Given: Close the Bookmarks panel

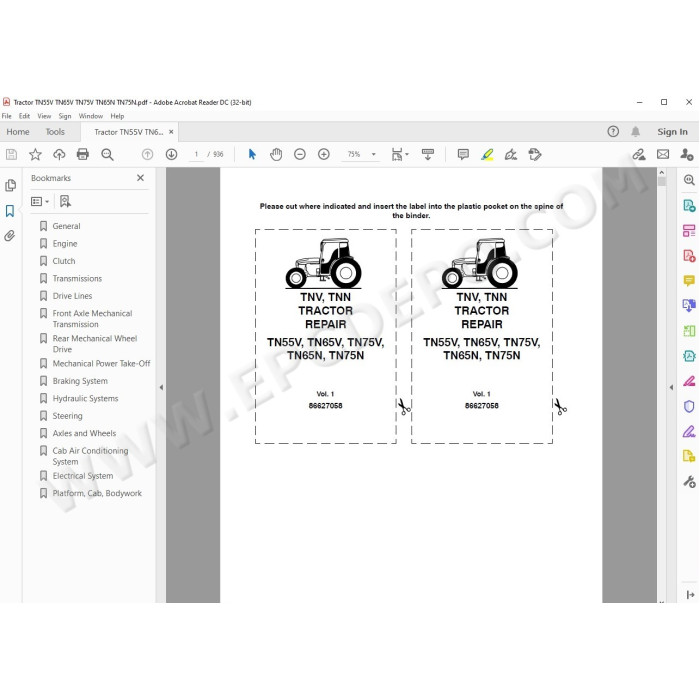Looking at the screenshot, I should coord(141,178).
